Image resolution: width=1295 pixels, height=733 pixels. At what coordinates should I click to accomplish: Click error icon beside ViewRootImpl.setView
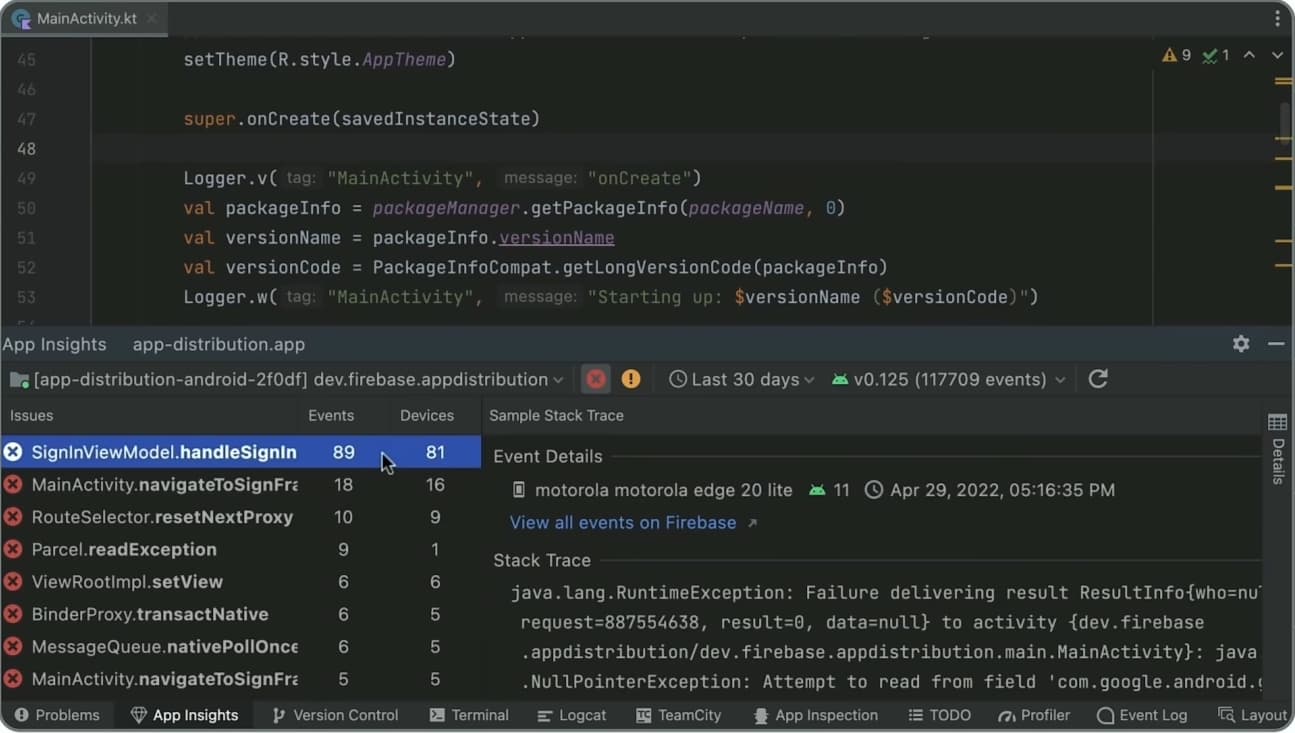click(13, 582)
